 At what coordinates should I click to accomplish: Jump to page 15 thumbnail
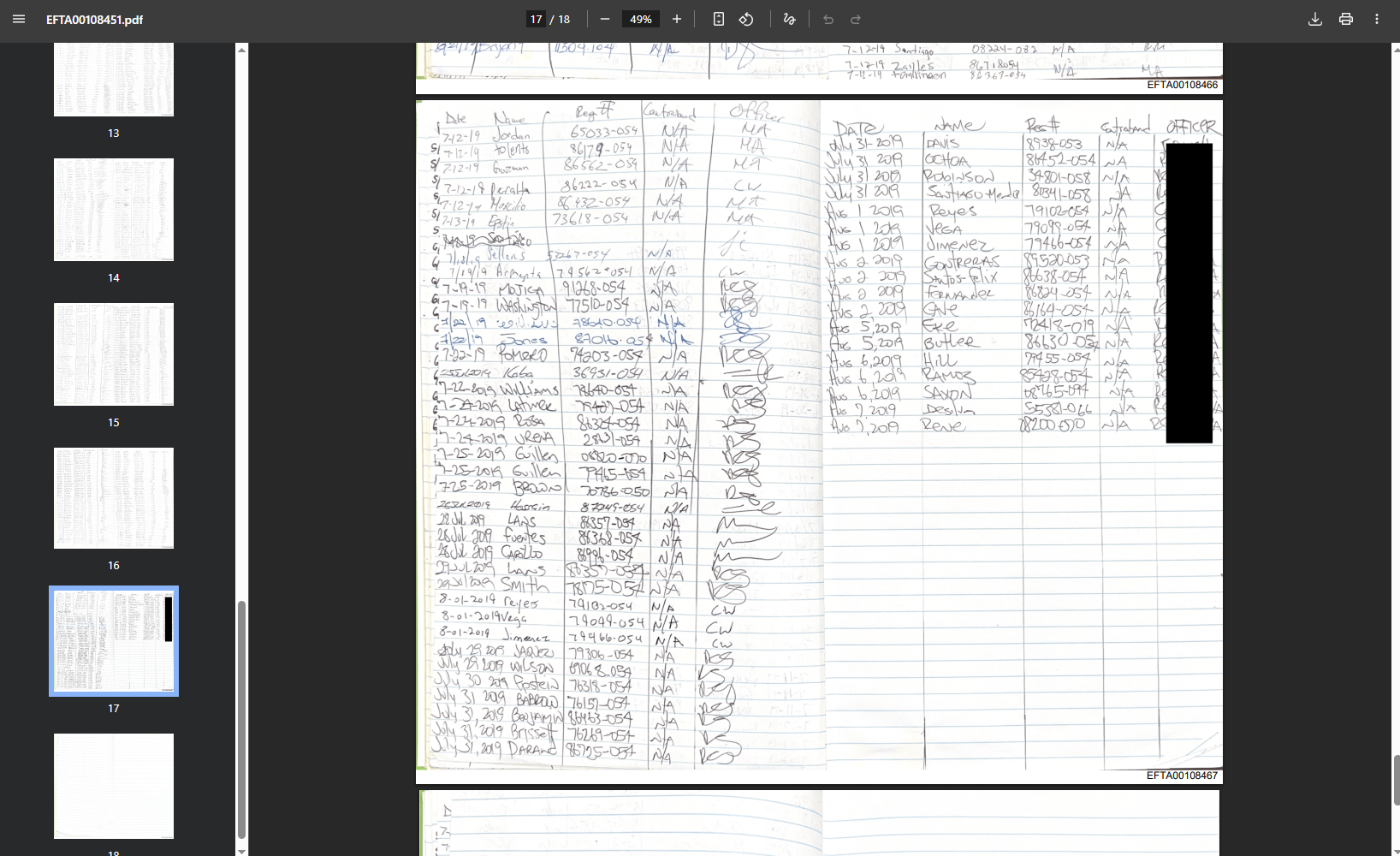(114, 354)
